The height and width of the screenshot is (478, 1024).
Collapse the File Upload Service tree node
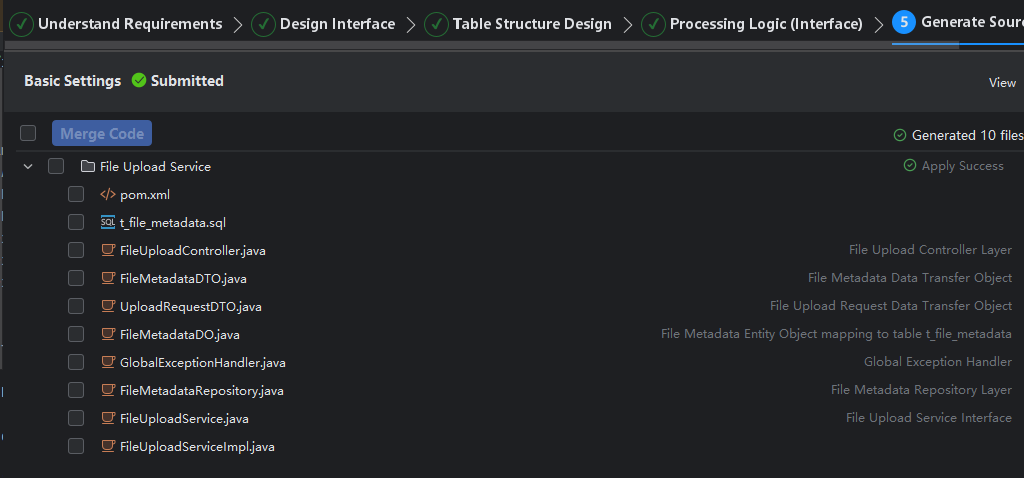pos(28,167)
